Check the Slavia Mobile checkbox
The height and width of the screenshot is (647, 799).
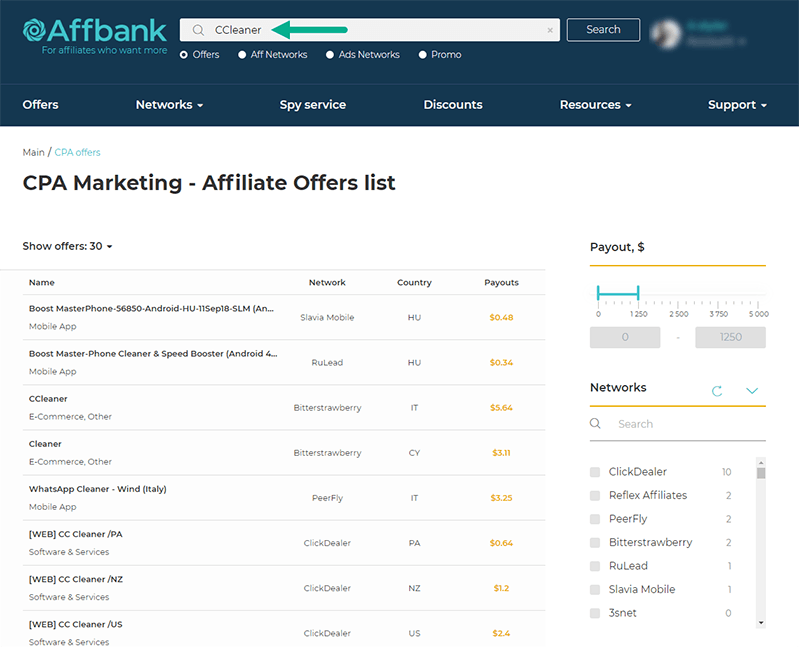click(x=595, y=589)
